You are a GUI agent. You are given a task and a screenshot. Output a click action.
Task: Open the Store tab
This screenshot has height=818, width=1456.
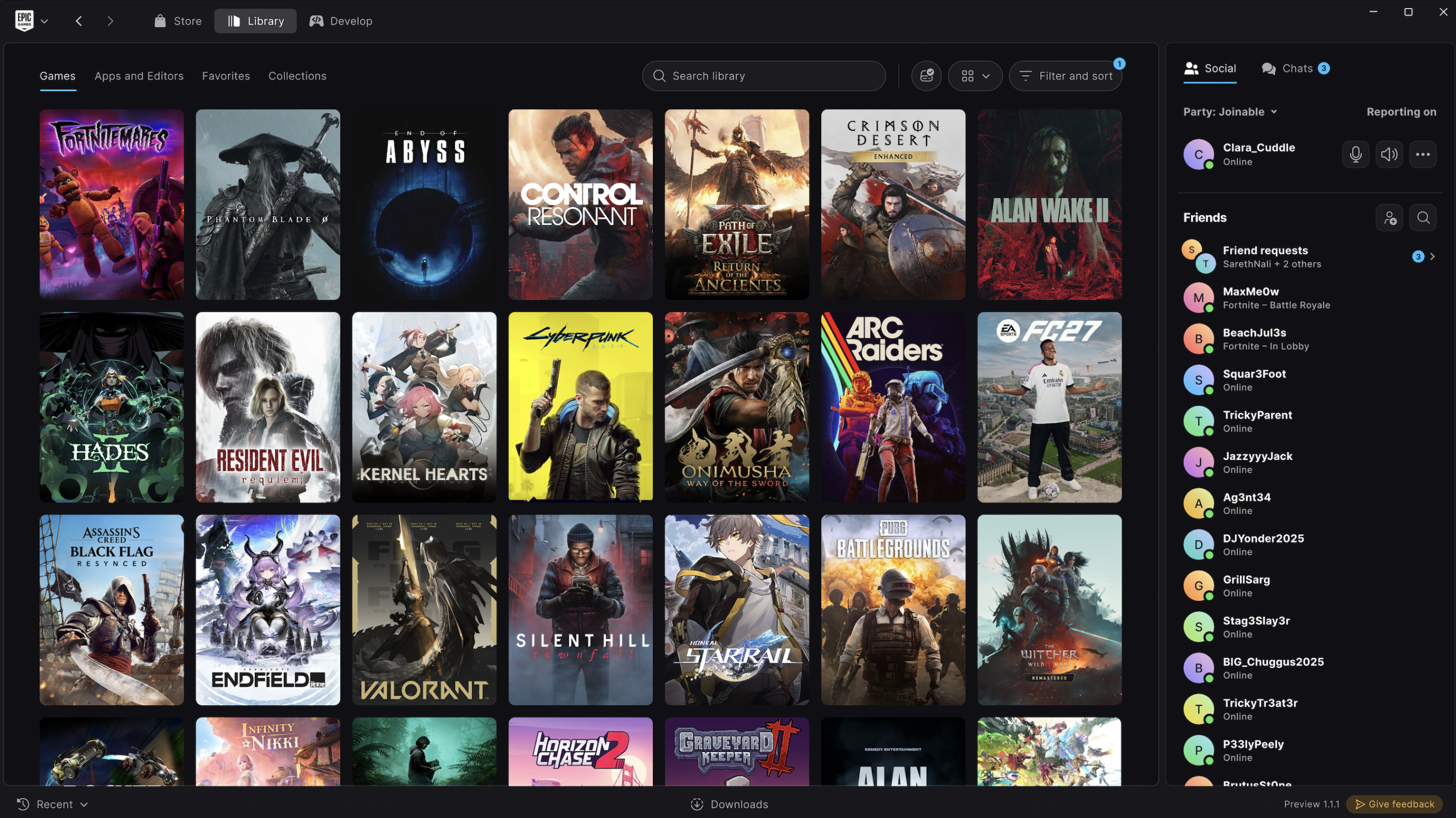tap(178, 21)
